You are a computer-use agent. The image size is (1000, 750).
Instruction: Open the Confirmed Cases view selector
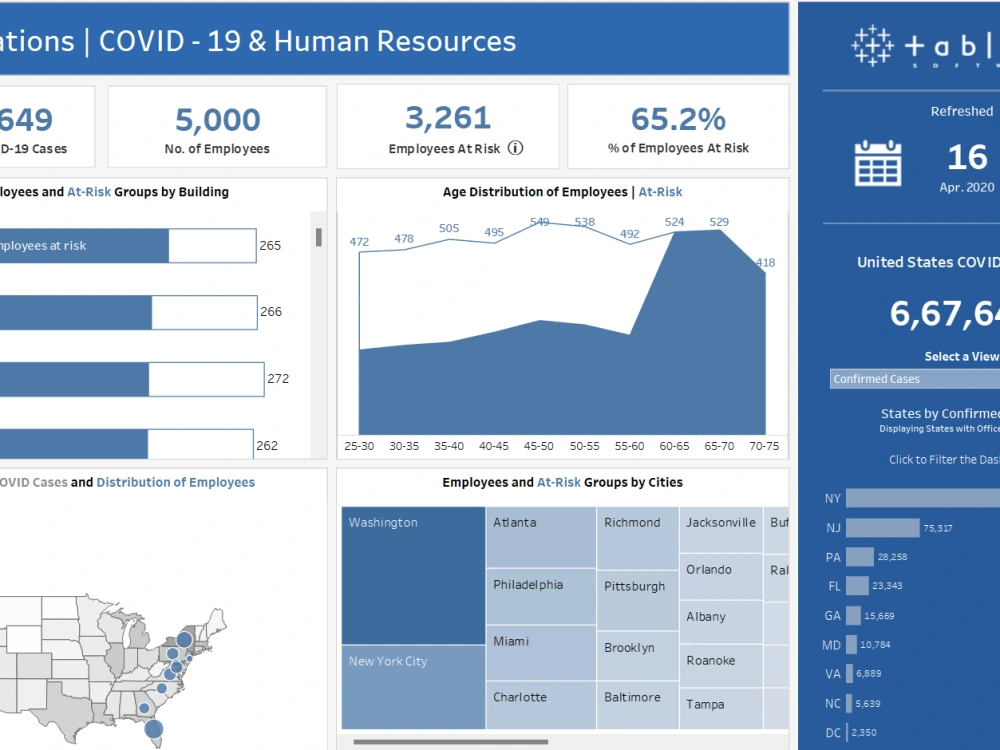[913, 378]
